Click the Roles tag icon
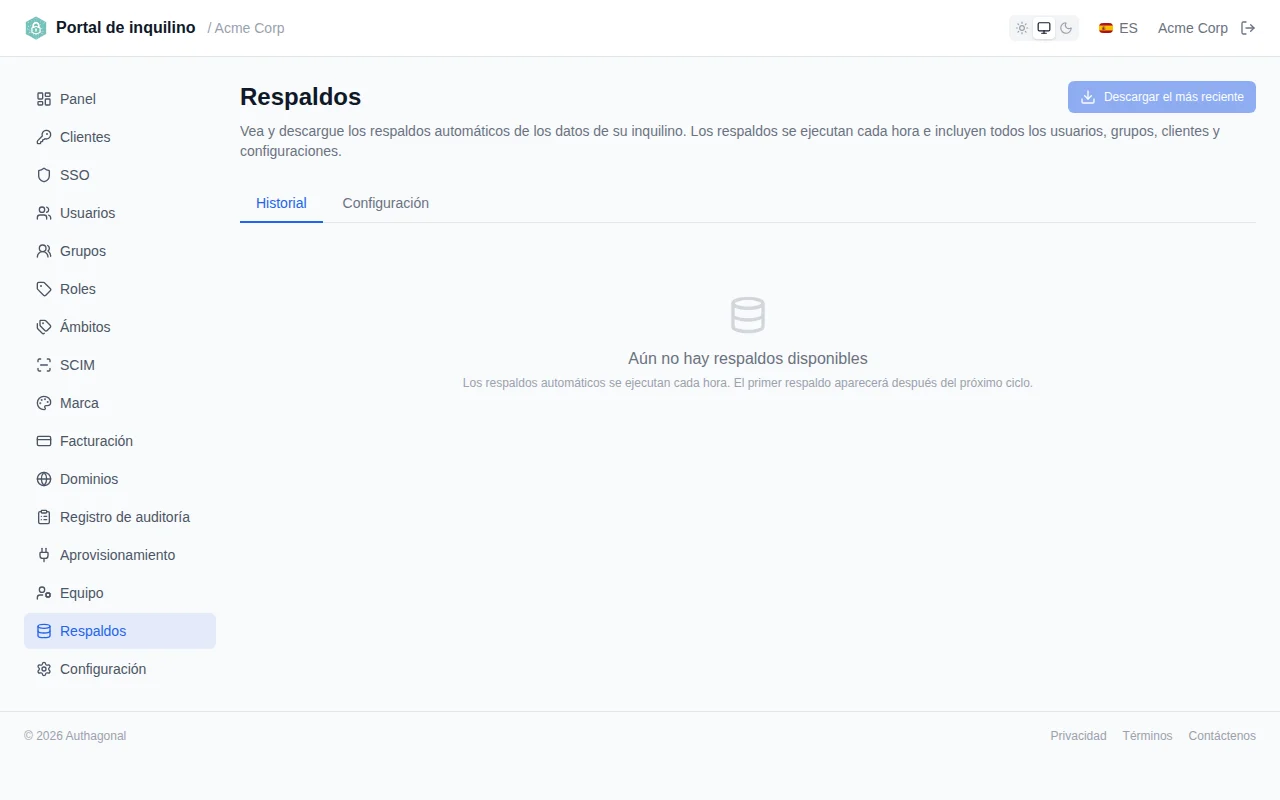Viewport: 1280px width, 800px height. (44, 289)
